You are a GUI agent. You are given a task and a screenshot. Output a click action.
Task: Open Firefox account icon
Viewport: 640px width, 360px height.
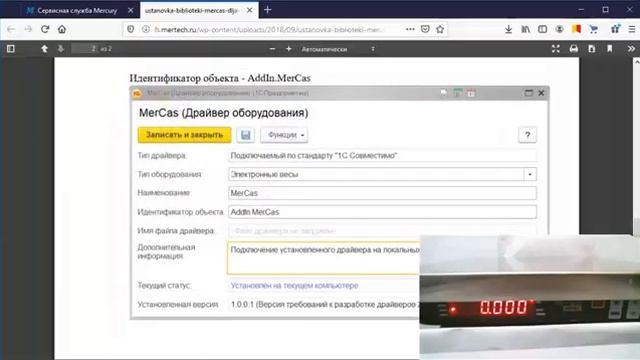click(x=560, y=29)
